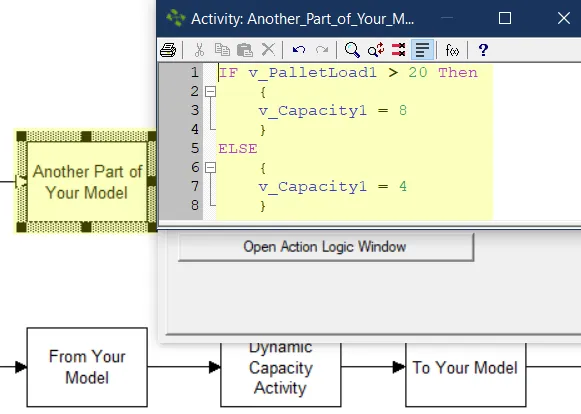Open the f(x) expression builder
The height and width of the screenshot is (414, 581).
[x=452, y=50]
